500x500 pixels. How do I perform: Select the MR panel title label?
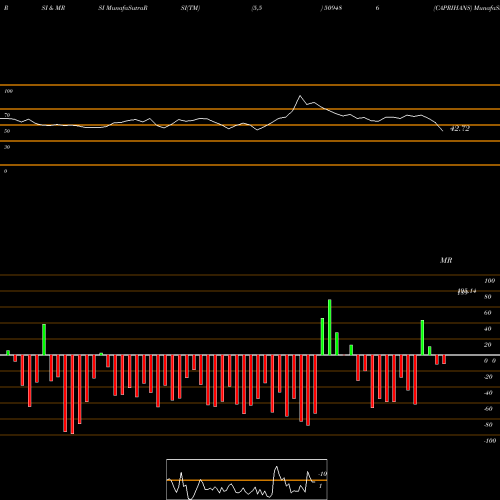click(446, 260)
